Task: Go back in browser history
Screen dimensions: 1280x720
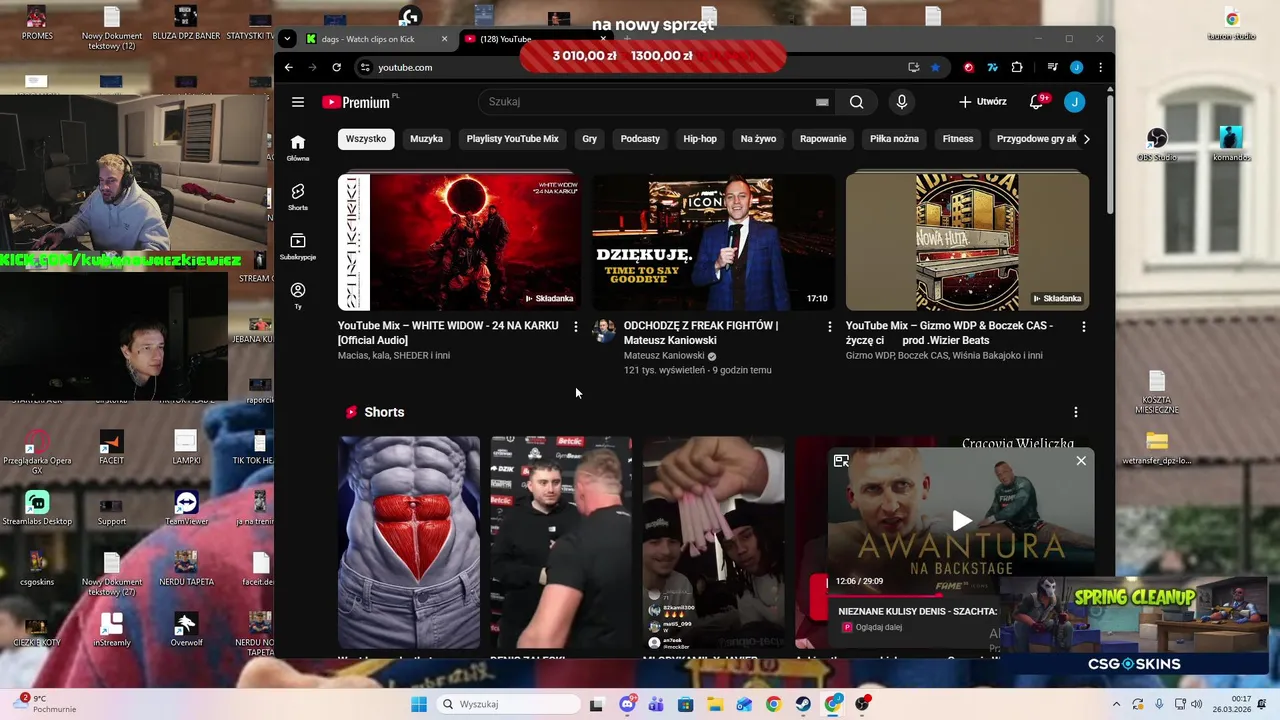Action: [289, 67]
